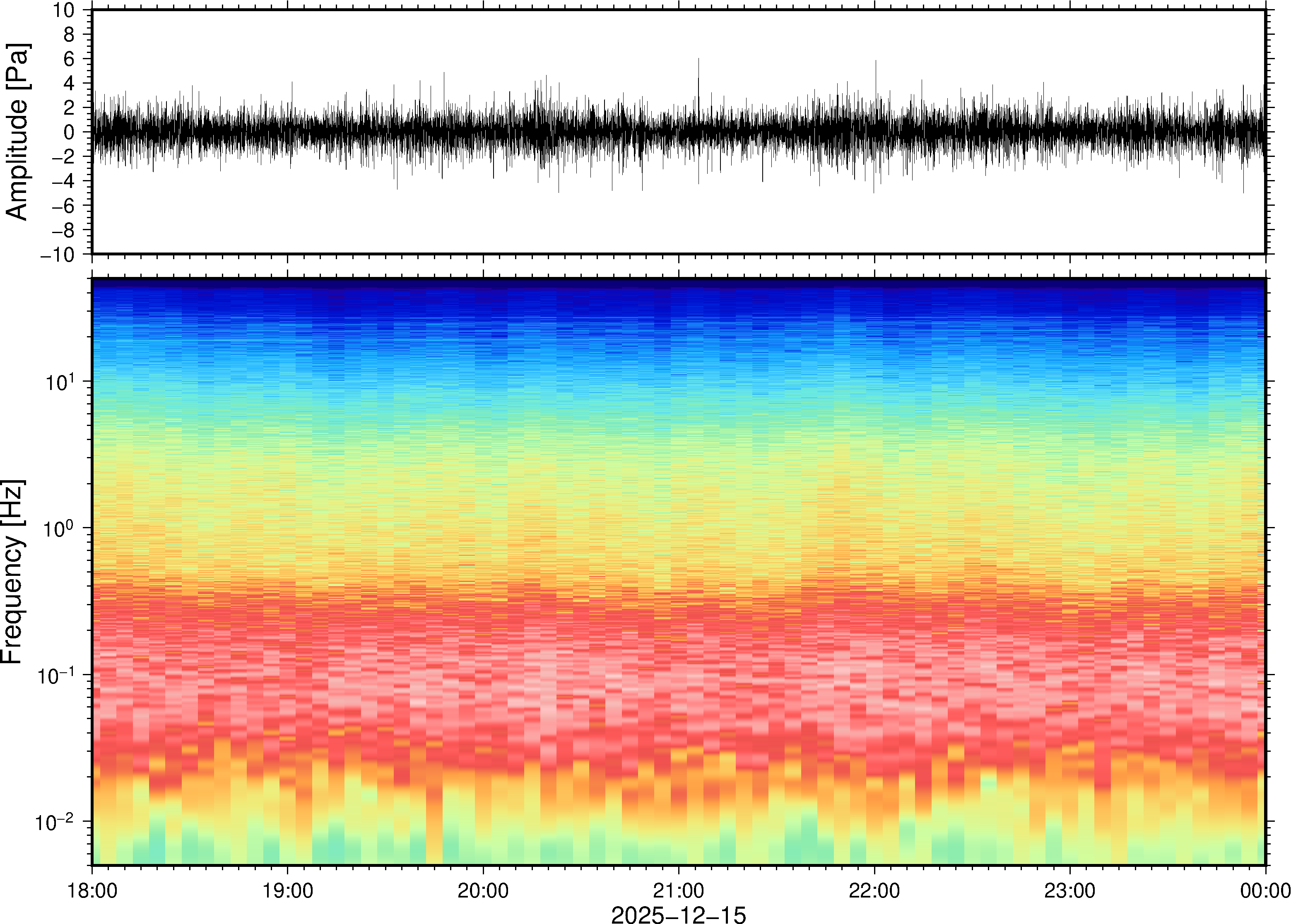The width and height of the screenshot is (1291, 924).
Task: Click the 0 amplitude tick label
Action: (x=70, y=132)
